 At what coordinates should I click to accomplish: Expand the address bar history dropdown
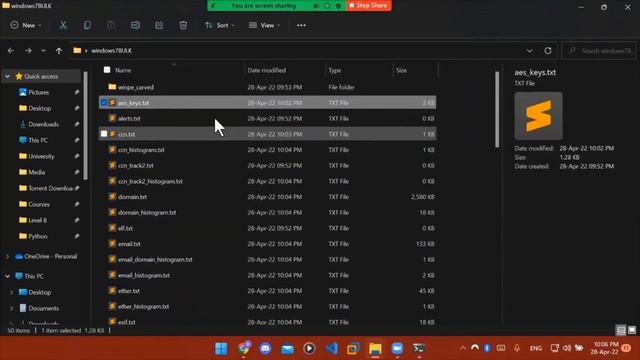click(529, 51)
